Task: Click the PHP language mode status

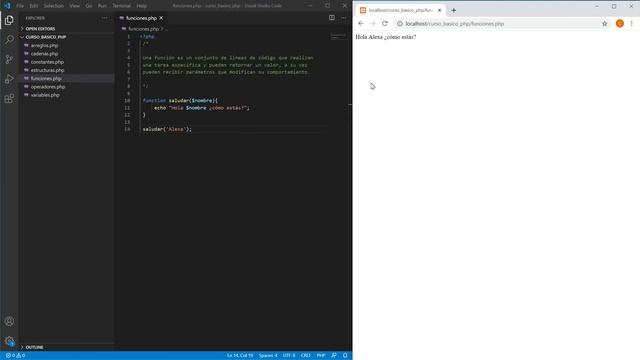Action: tap(321, 356)
